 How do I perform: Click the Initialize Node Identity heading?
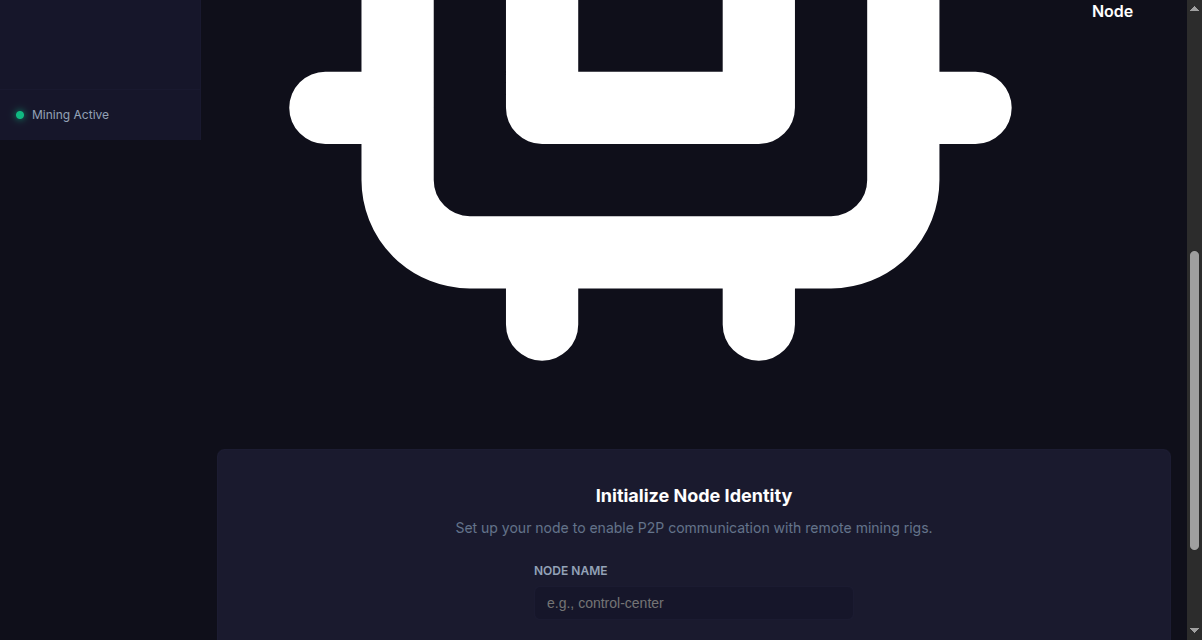[693, 496]
